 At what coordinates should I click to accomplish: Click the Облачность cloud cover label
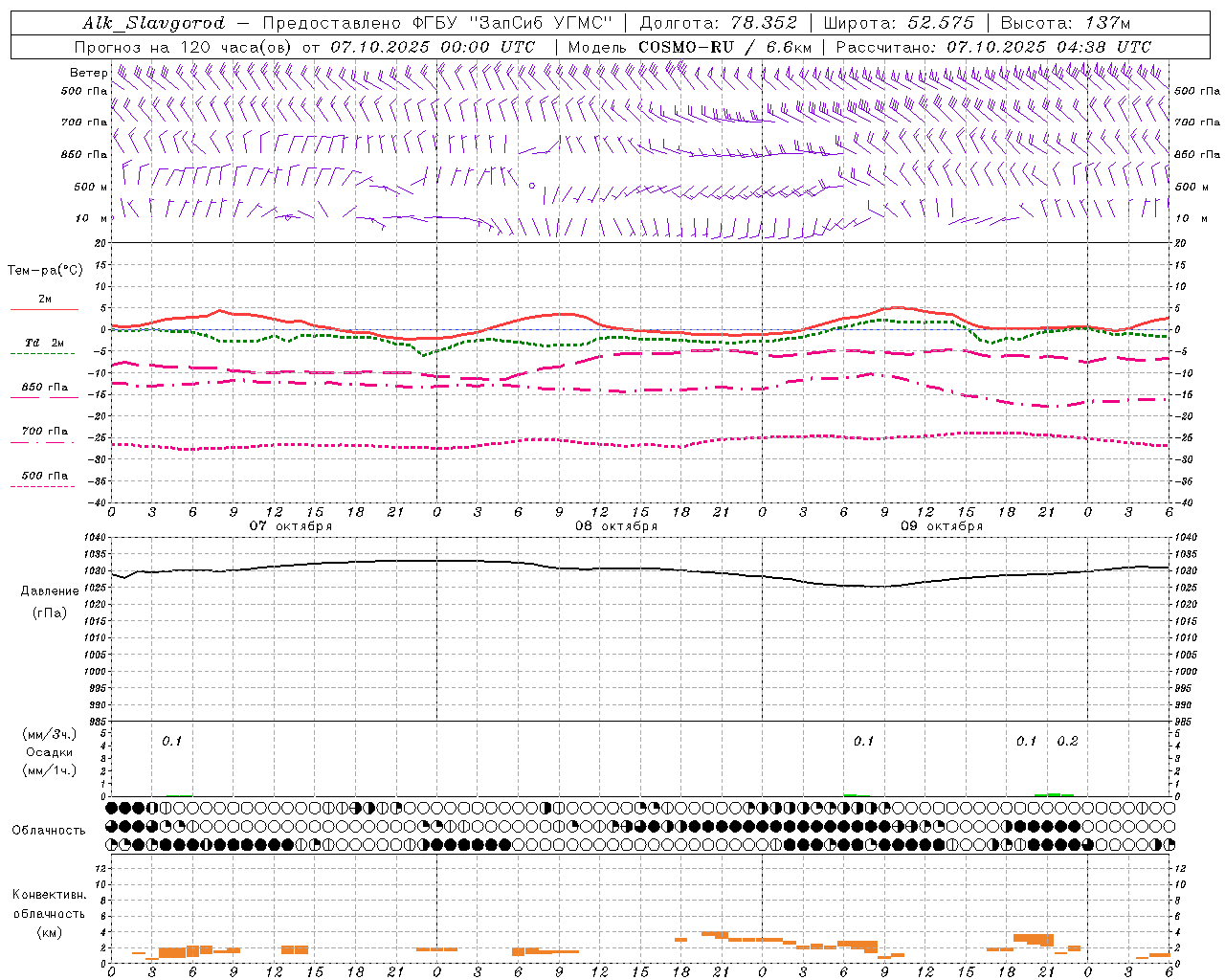49,831
